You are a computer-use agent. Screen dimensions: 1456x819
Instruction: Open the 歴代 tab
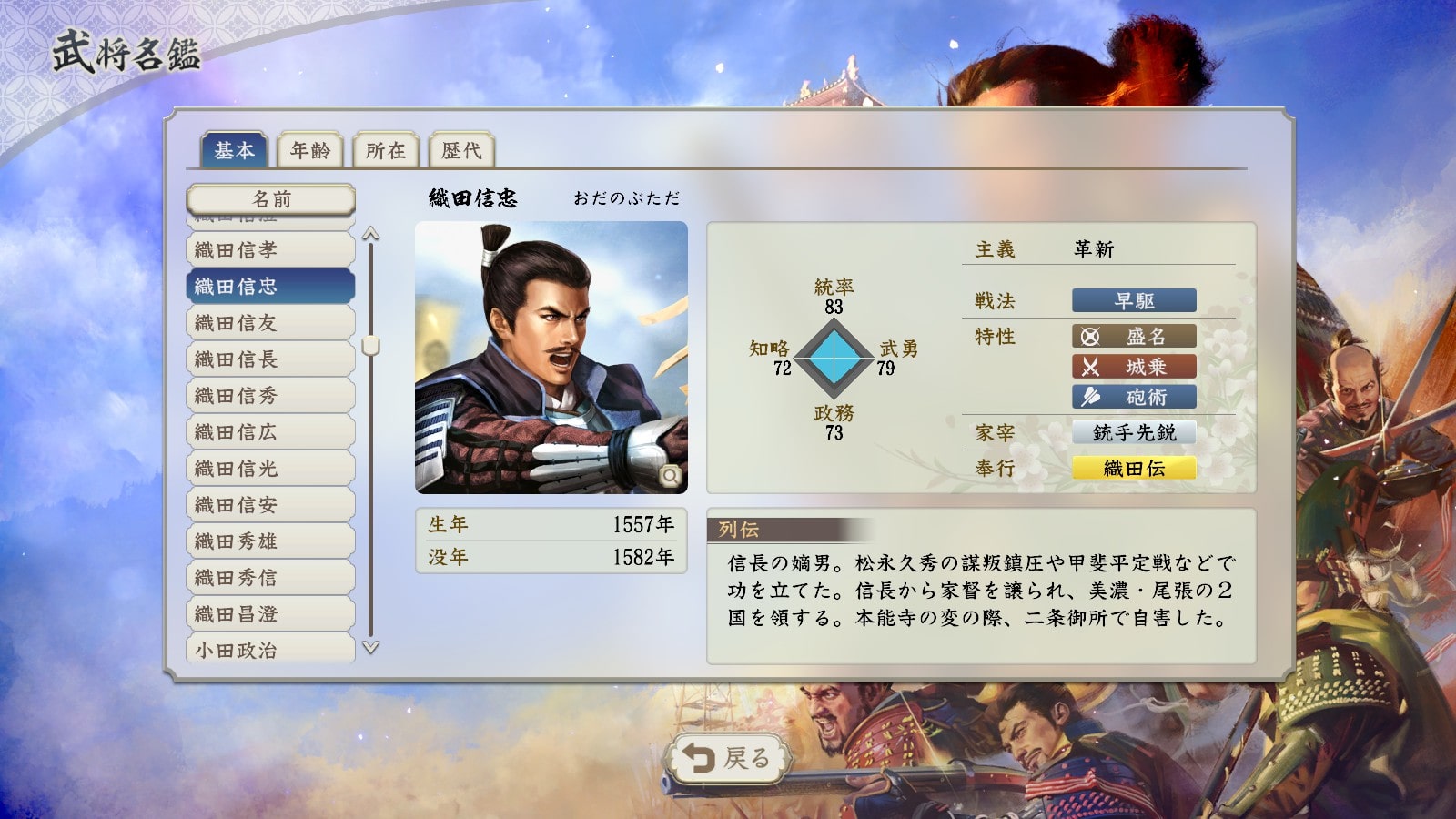pos(461,150)
